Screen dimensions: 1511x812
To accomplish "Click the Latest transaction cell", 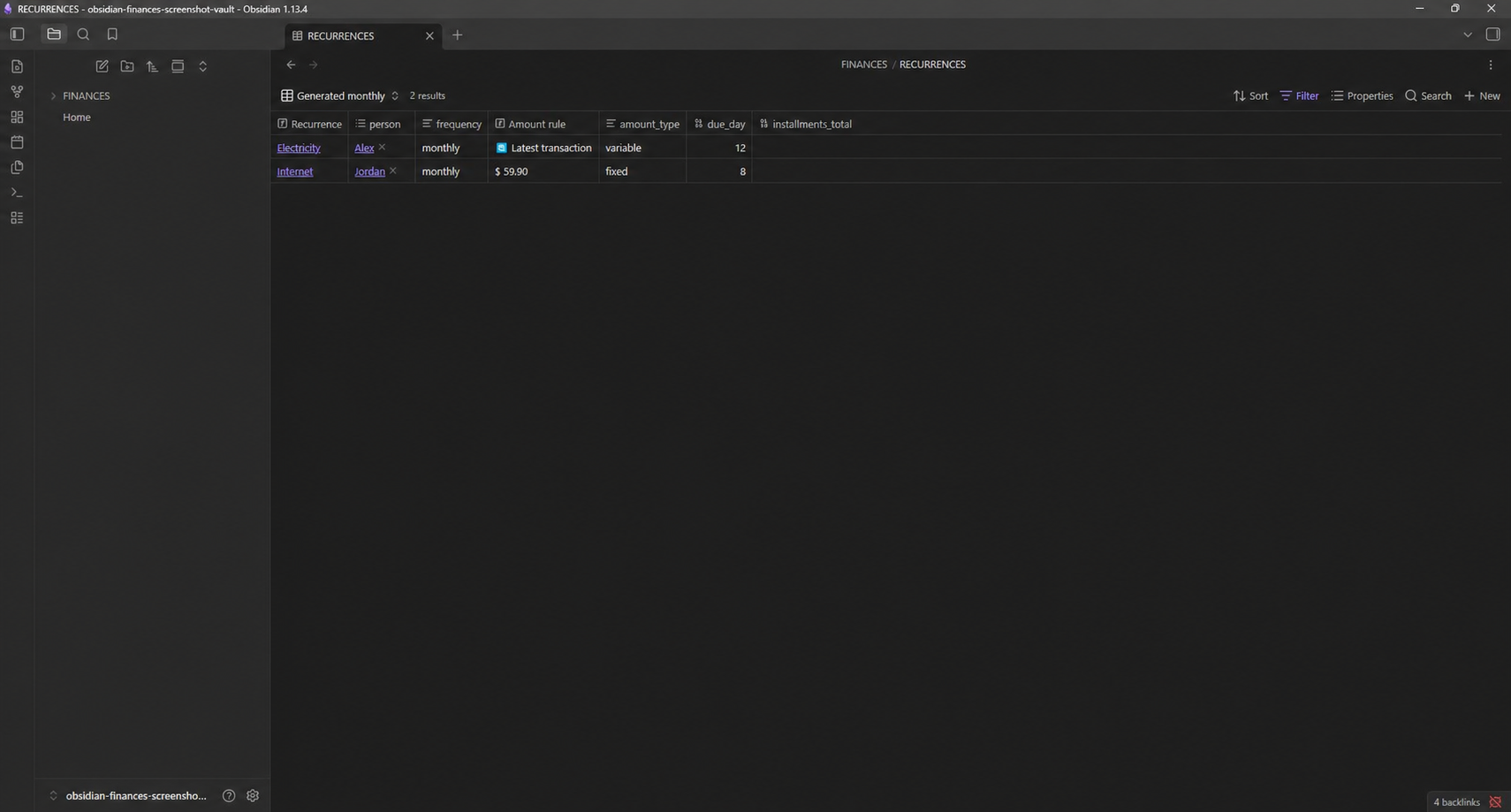I will coord(543,148).
